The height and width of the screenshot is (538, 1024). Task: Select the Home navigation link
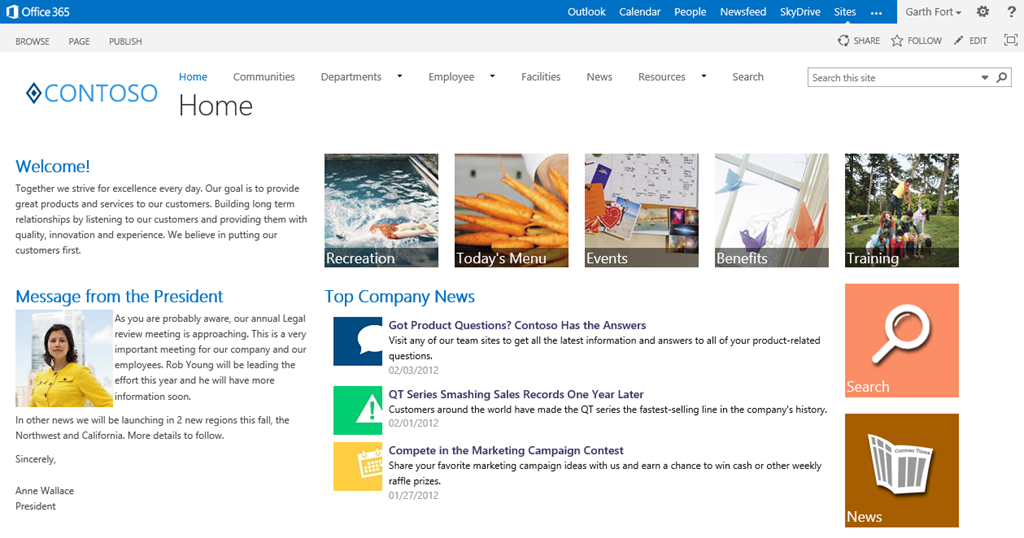pos(193,76)
